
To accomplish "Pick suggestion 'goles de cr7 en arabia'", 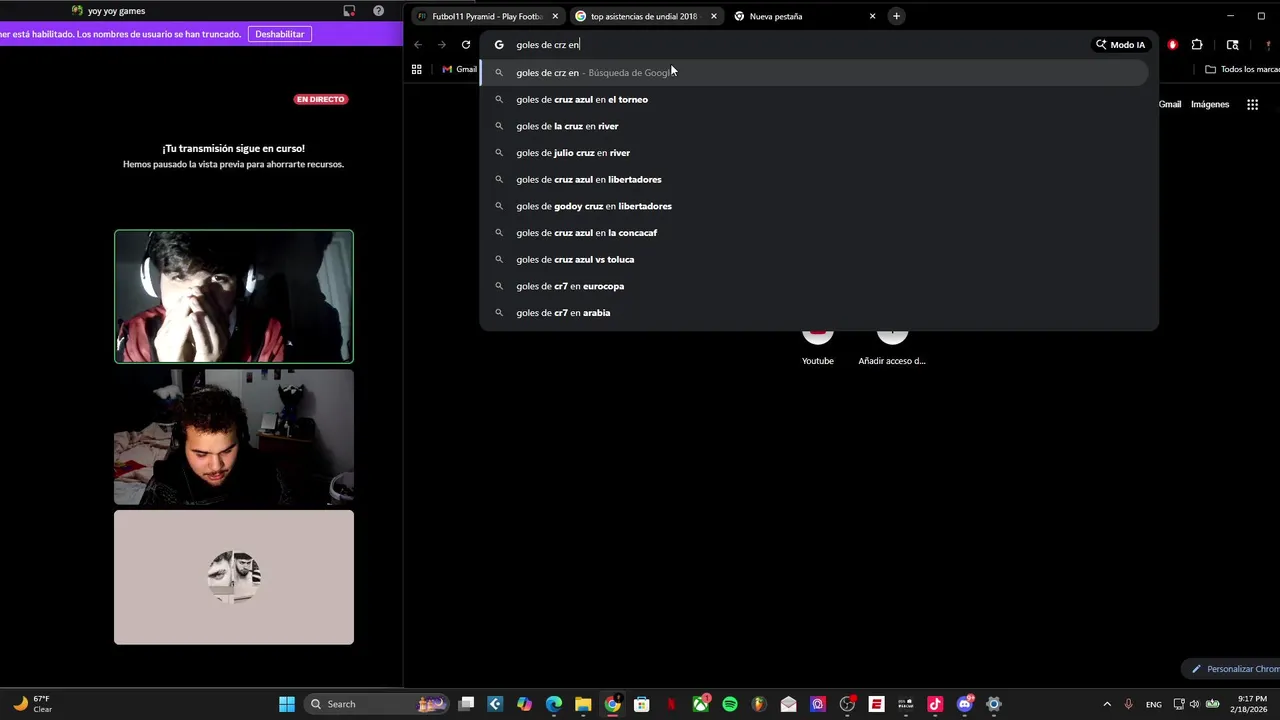I will 815,313.
